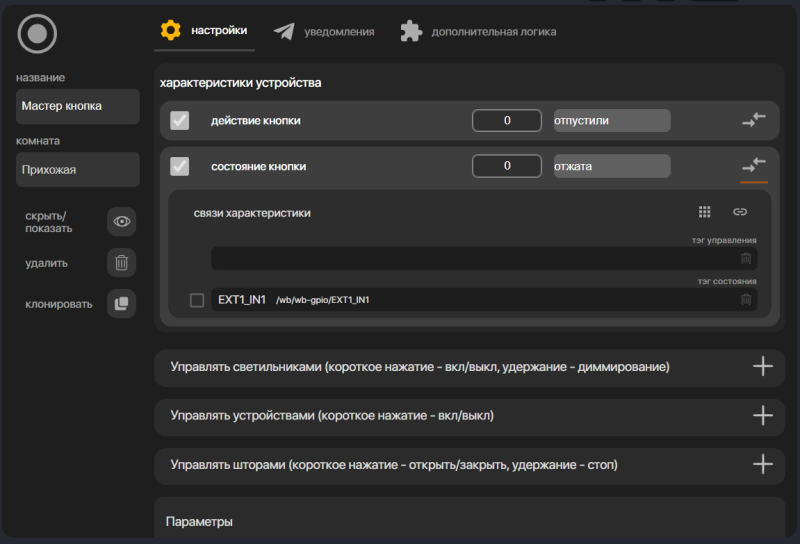The image size is (800, 544).
Task: Click the Параметры section header
Action: click(x=199, y=522)
